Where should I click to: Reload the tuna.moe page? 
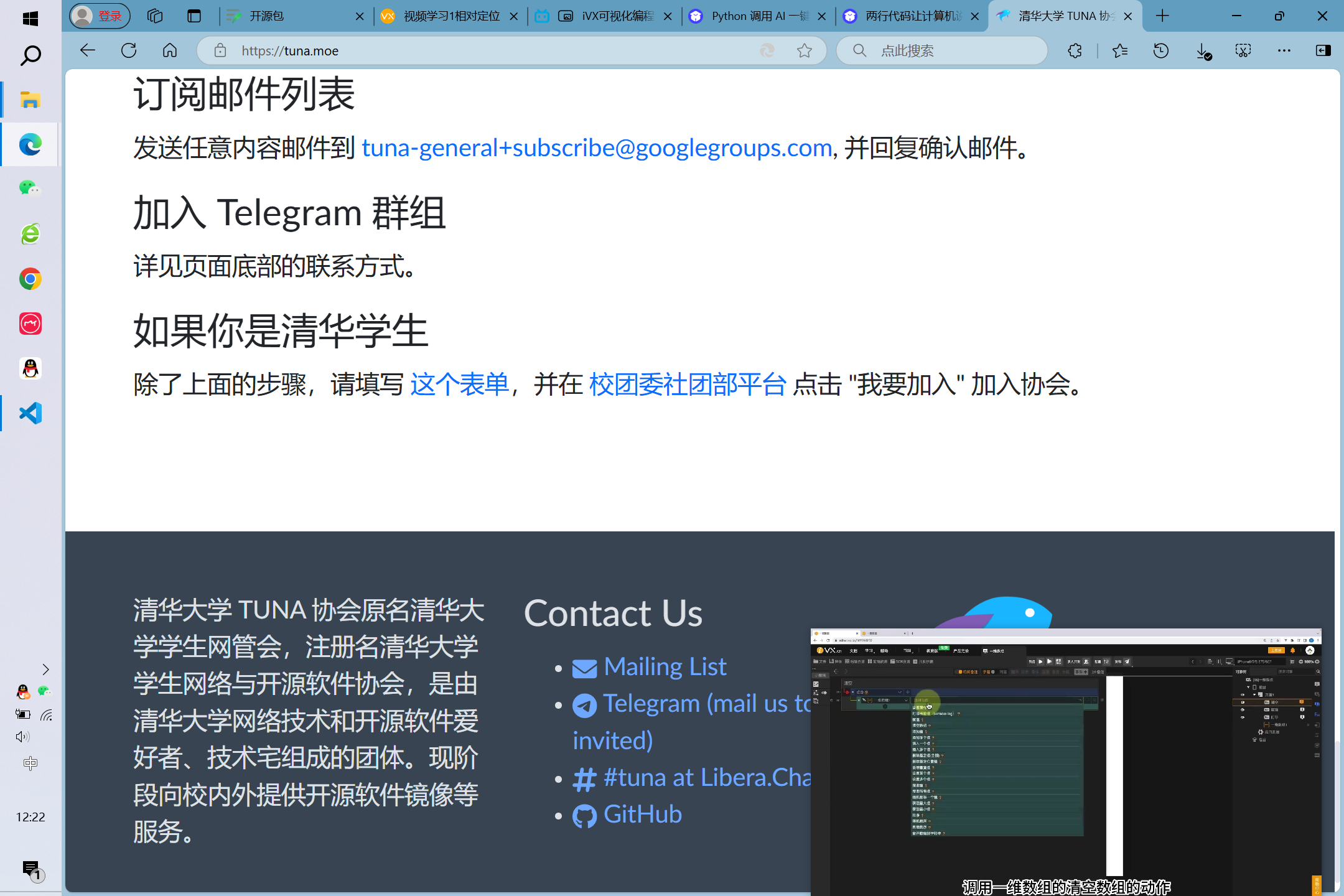[x=129, y=50]
